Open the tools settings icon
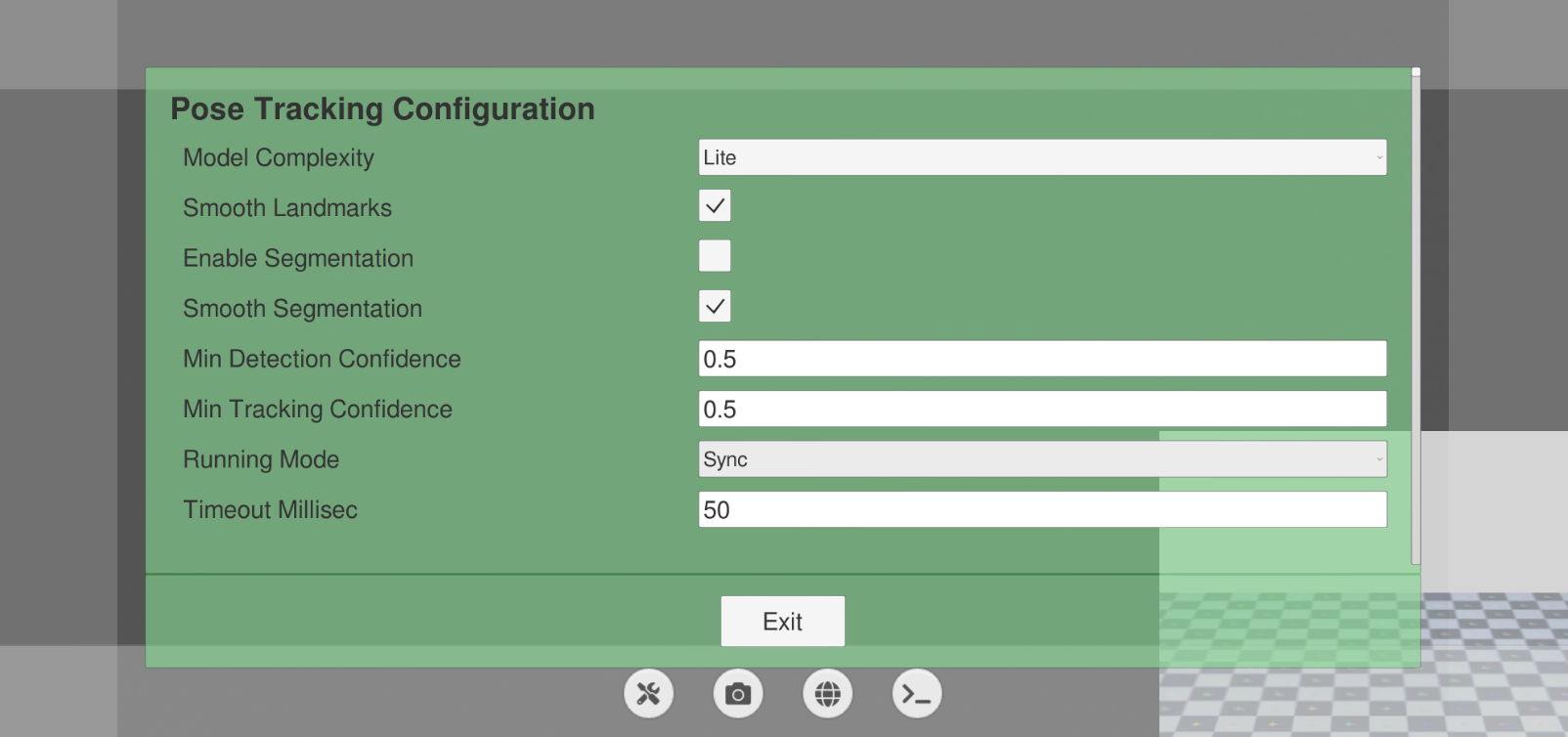Viewport: 1568px width, 737px height. pyautogui.click(x=647, y=693)
